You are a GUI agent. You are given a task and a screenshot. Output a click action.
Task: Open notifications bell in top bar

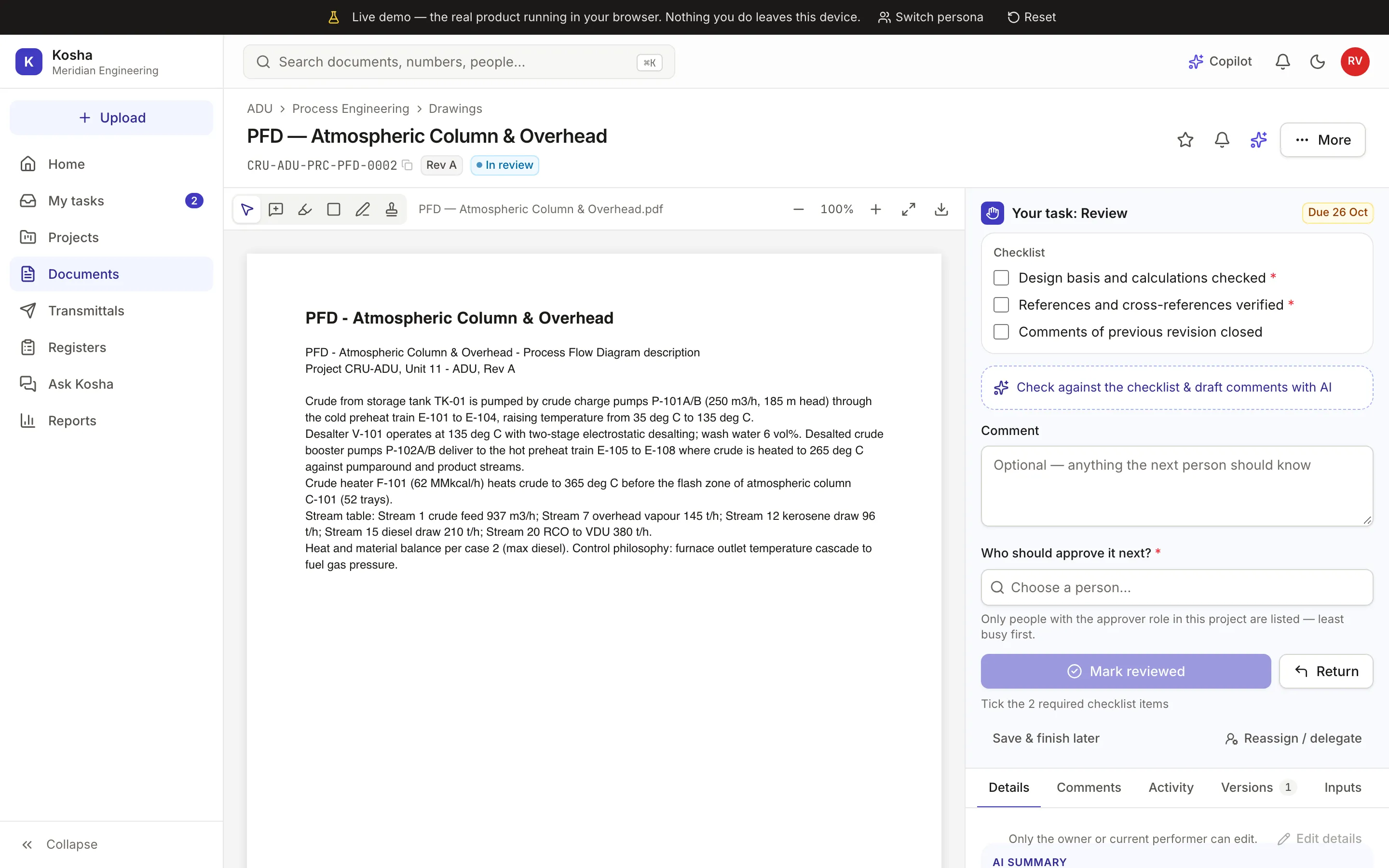point(1283,61)
